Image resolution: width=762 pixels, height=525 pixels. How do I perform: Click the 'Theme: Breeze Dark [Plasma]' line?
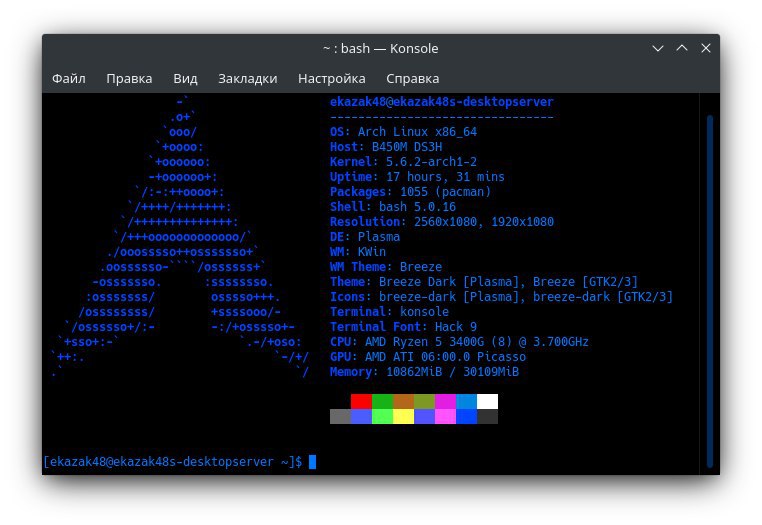[484, 281]
